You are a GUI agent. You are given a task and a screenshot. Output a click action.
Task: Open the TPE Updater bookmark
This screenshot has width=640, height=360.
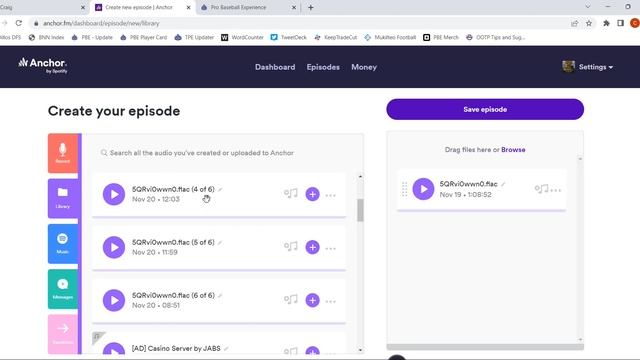[194, 37]
